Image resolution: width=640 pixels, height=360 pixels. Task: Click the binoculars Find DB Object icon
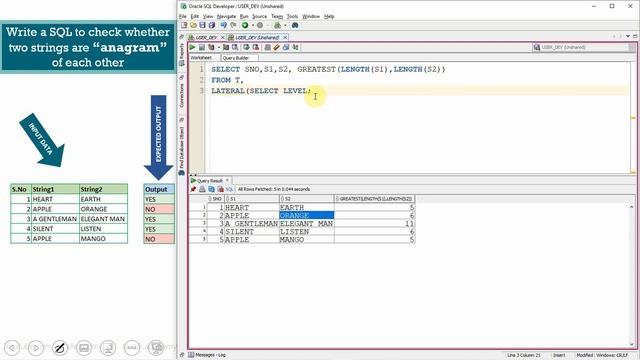coord(295,25)
